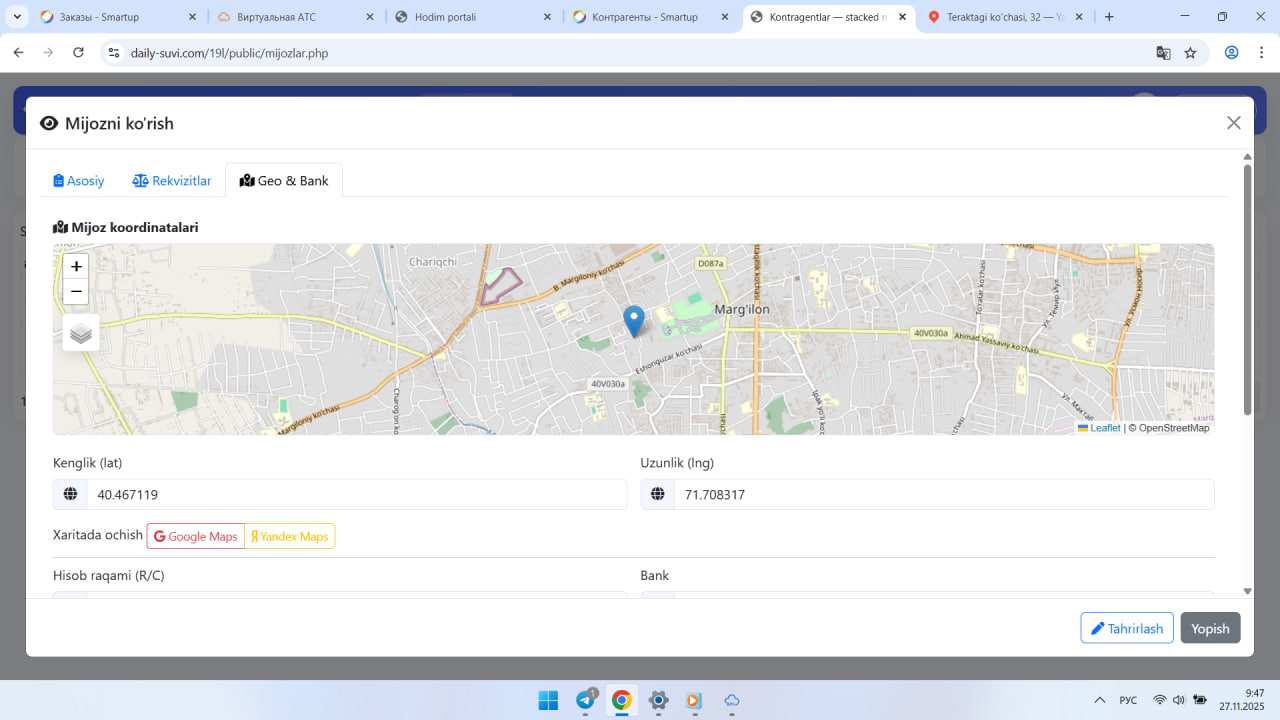Zoom in on the map
This screenshot has height=720, width=1280.
click(x=76, y=267)
